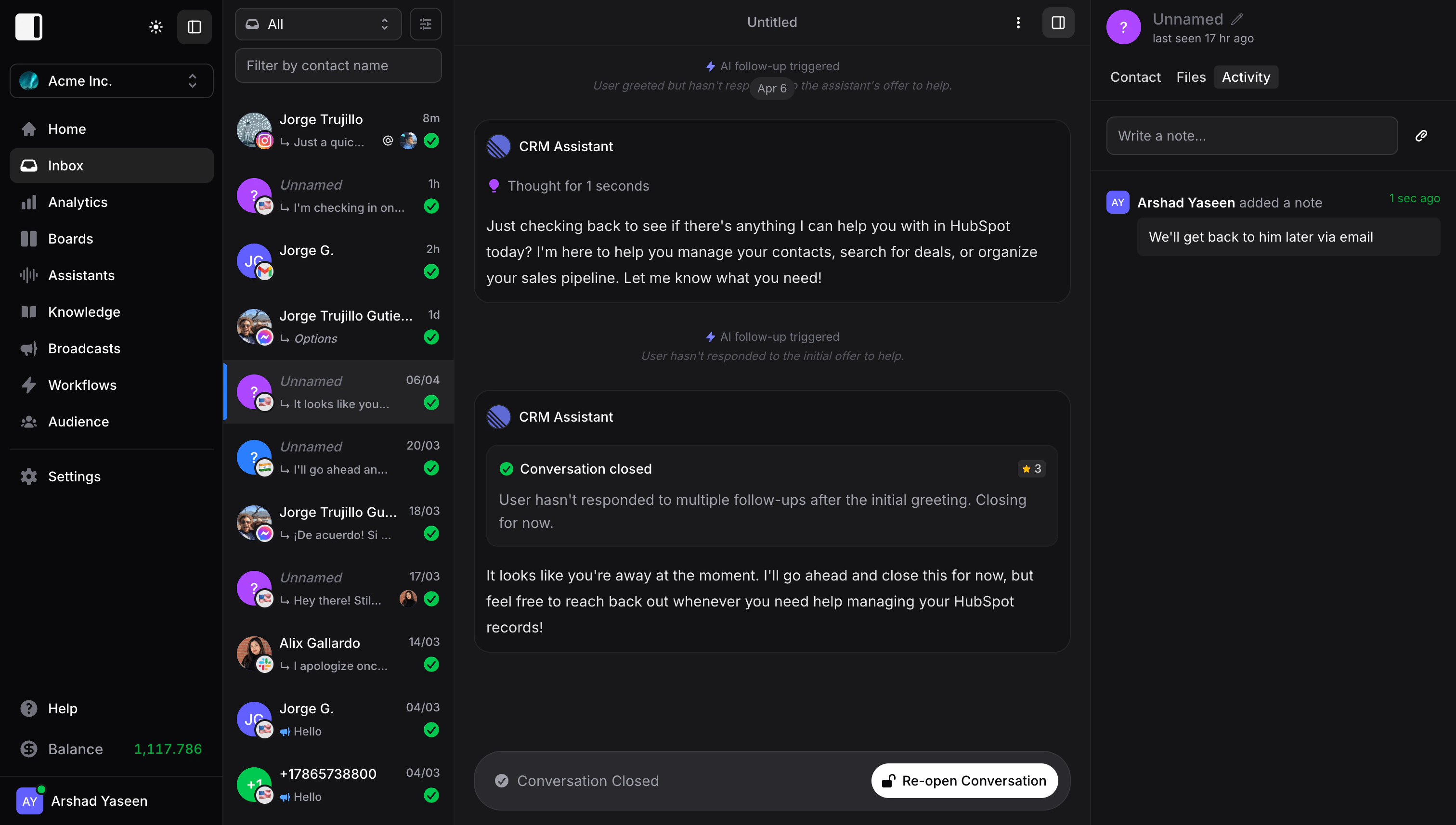Switch to the Files tab
This screenshot has width=1456, height=825.
click(x=1191, y=77)
